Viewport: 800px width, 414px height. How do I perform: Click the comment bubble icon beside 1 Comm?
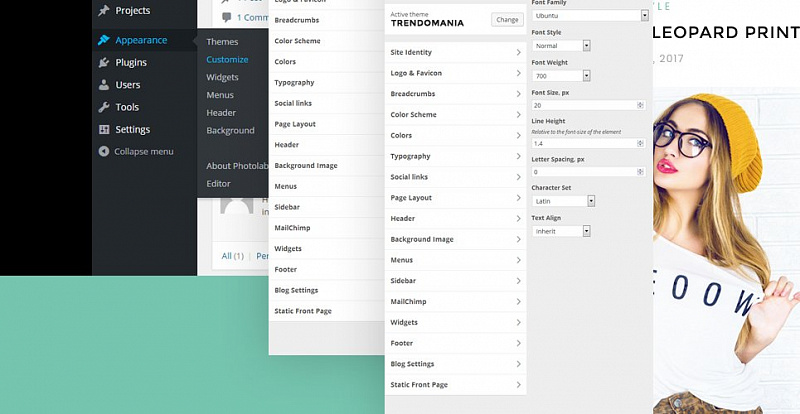[x=227, y=17]
